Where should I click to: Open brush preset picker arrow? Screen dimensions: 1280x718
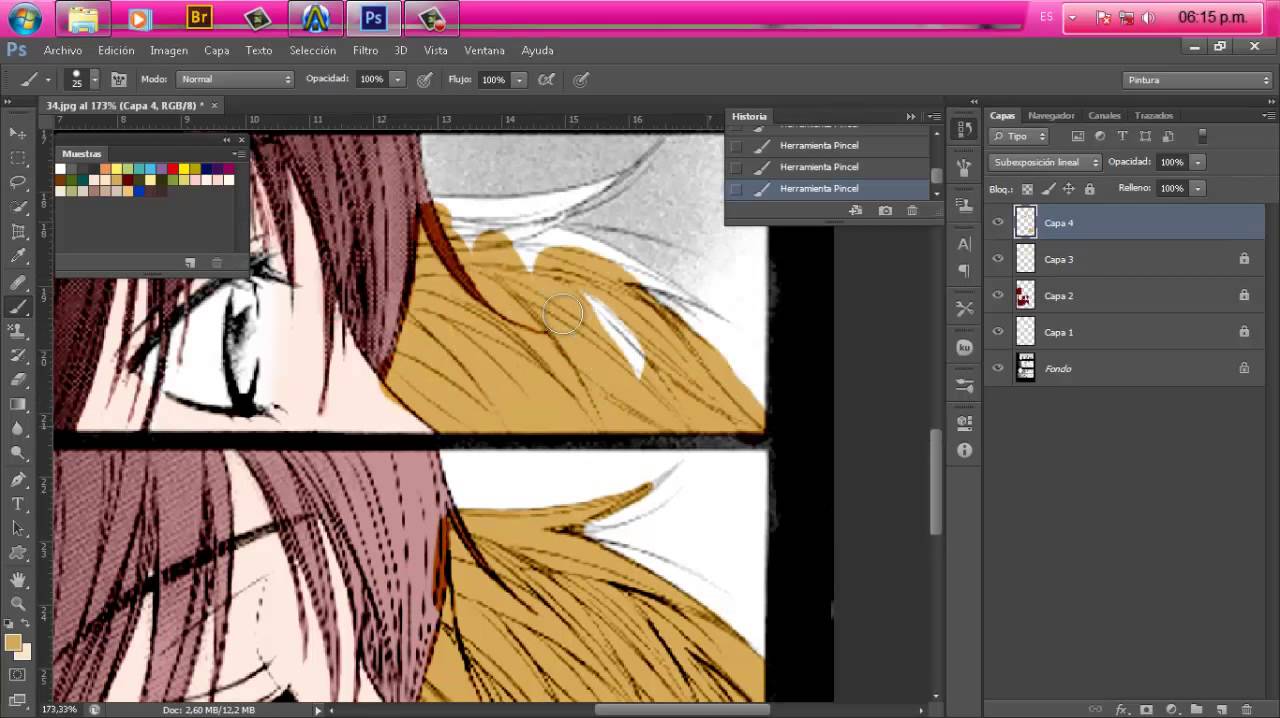95,79
